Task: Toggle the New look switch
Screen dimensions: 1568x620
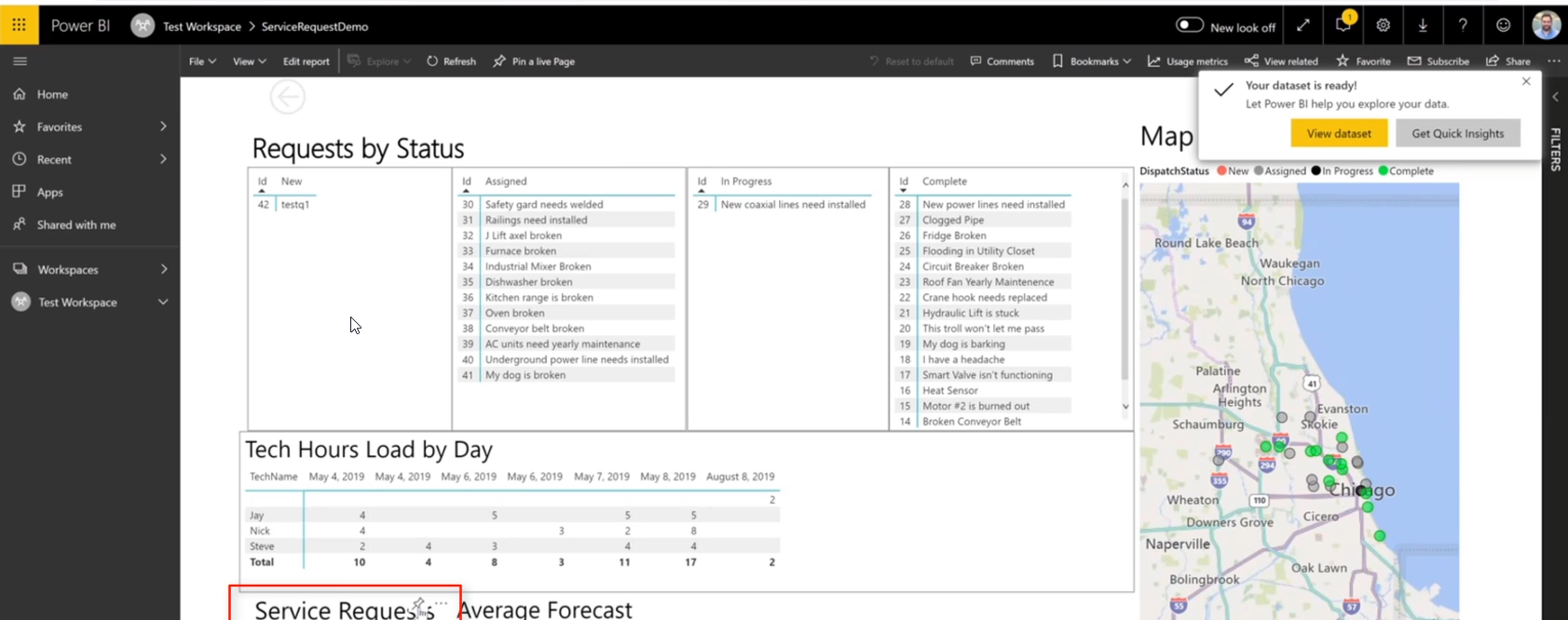Action: tap(1190, 26)
